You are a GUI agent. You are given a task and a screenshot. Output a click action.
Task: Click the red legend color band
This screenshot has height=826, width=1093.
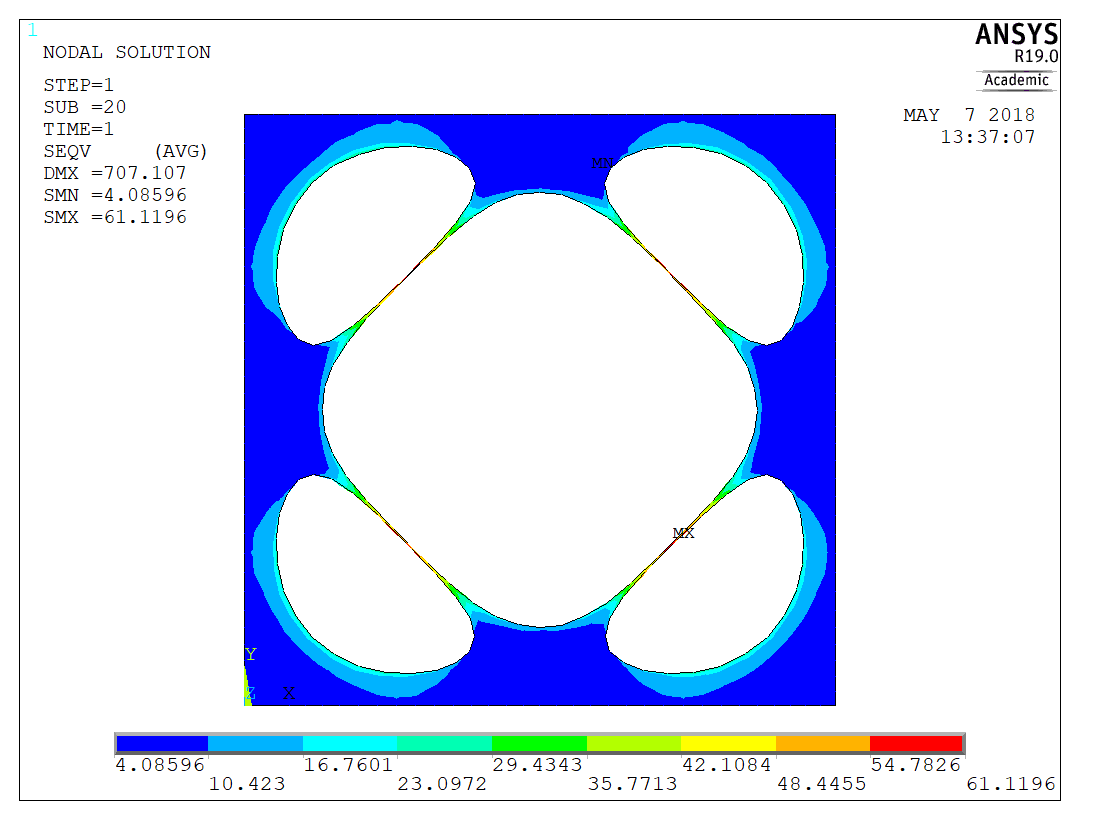(916, 743)
